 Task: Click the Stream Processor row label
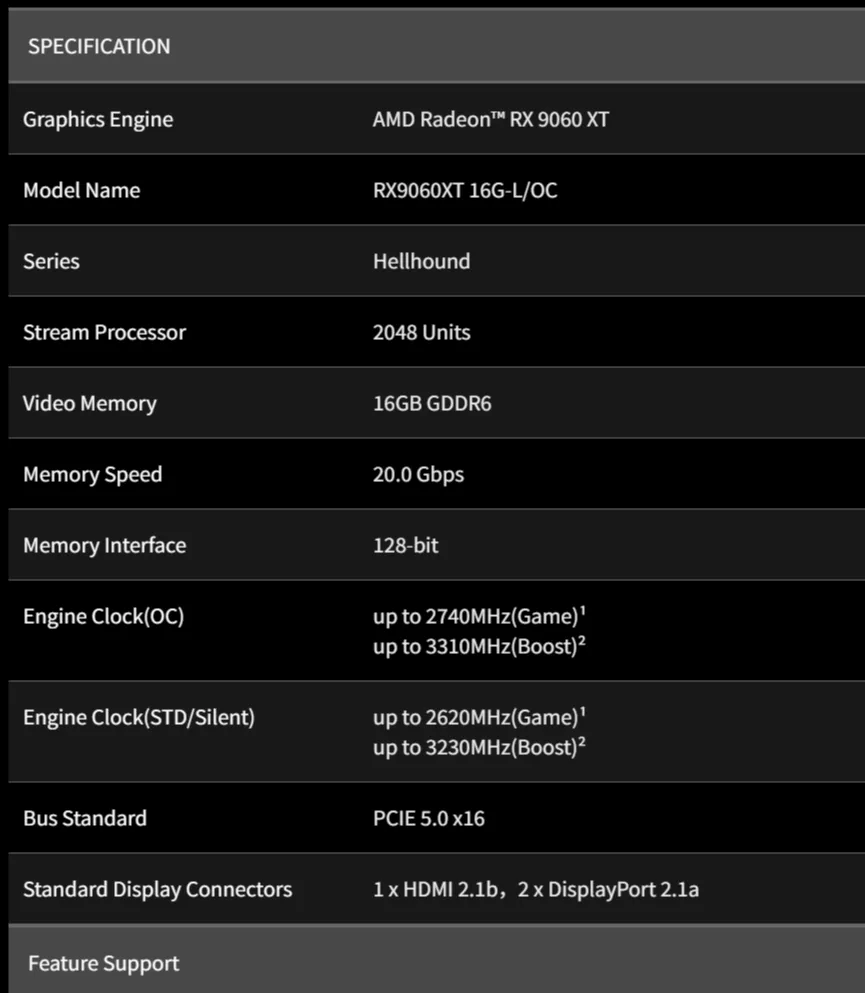click(104, 332)
